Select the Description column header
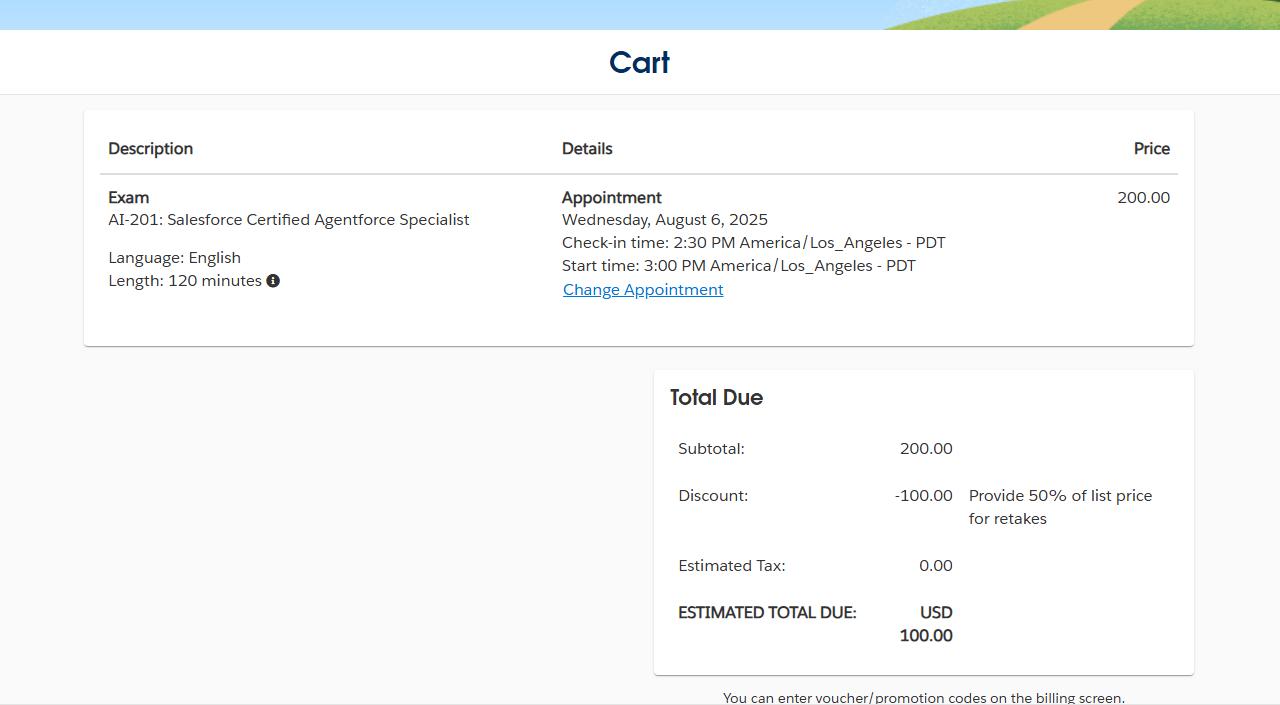 pos(151,148)
